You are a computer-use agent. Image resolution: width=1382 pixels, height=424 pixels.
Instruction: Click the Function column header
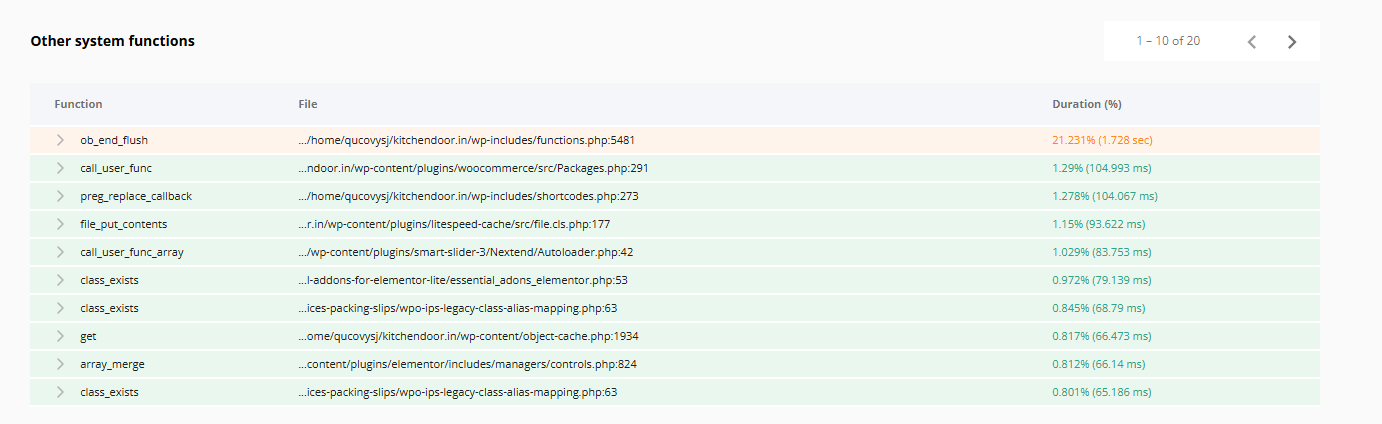click(78, 104)
